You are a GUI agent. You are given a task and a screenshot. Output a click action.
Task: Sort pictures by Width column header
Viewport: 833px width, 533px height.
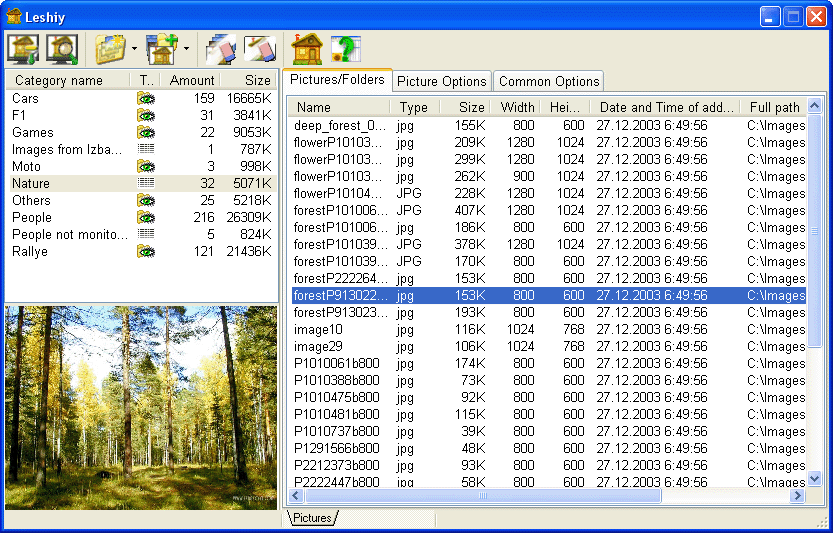(x=515, y=107)
